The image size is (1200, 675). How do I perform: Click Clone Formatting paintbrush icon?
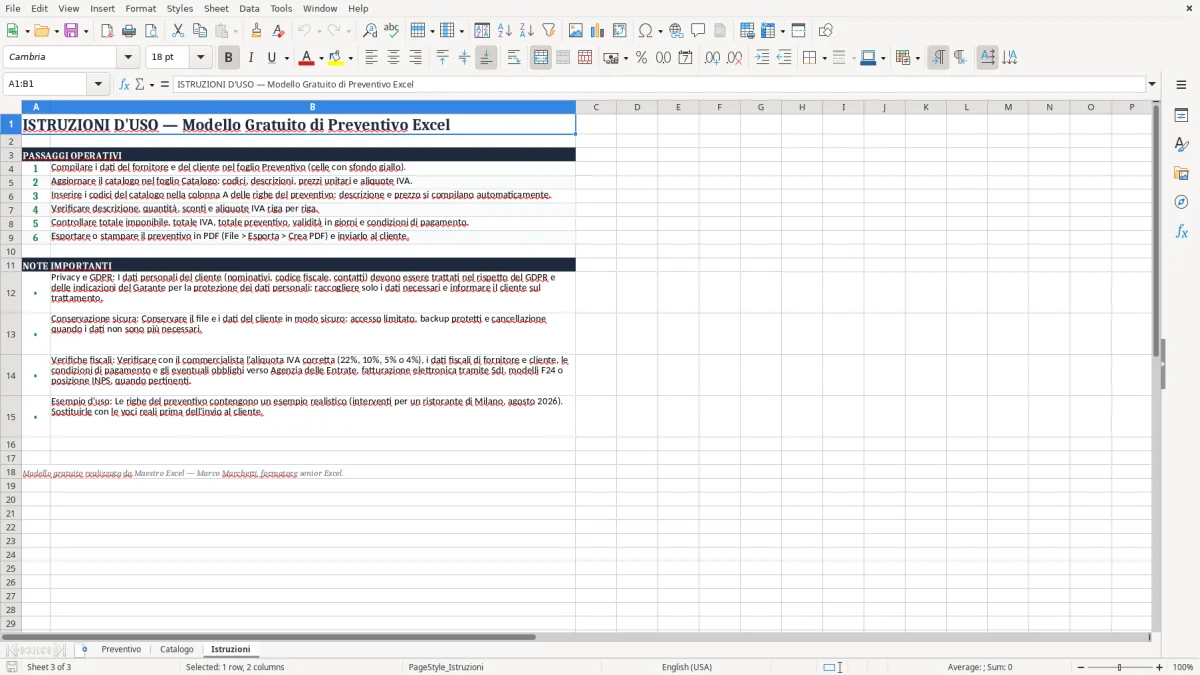(256, 31)
